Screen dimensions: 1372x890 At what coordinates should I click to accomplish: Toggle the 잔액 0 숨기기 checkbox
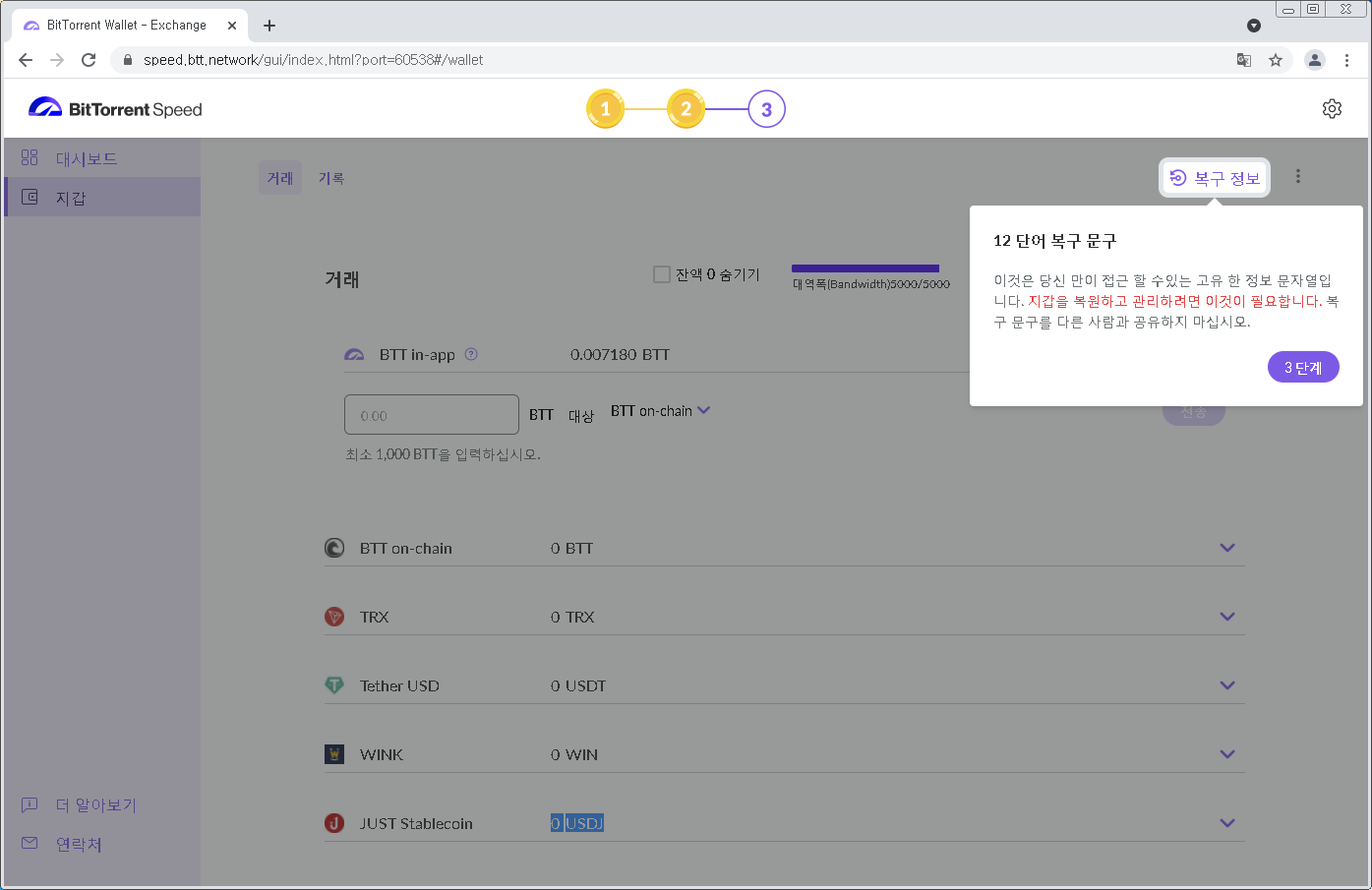(662, 274)
